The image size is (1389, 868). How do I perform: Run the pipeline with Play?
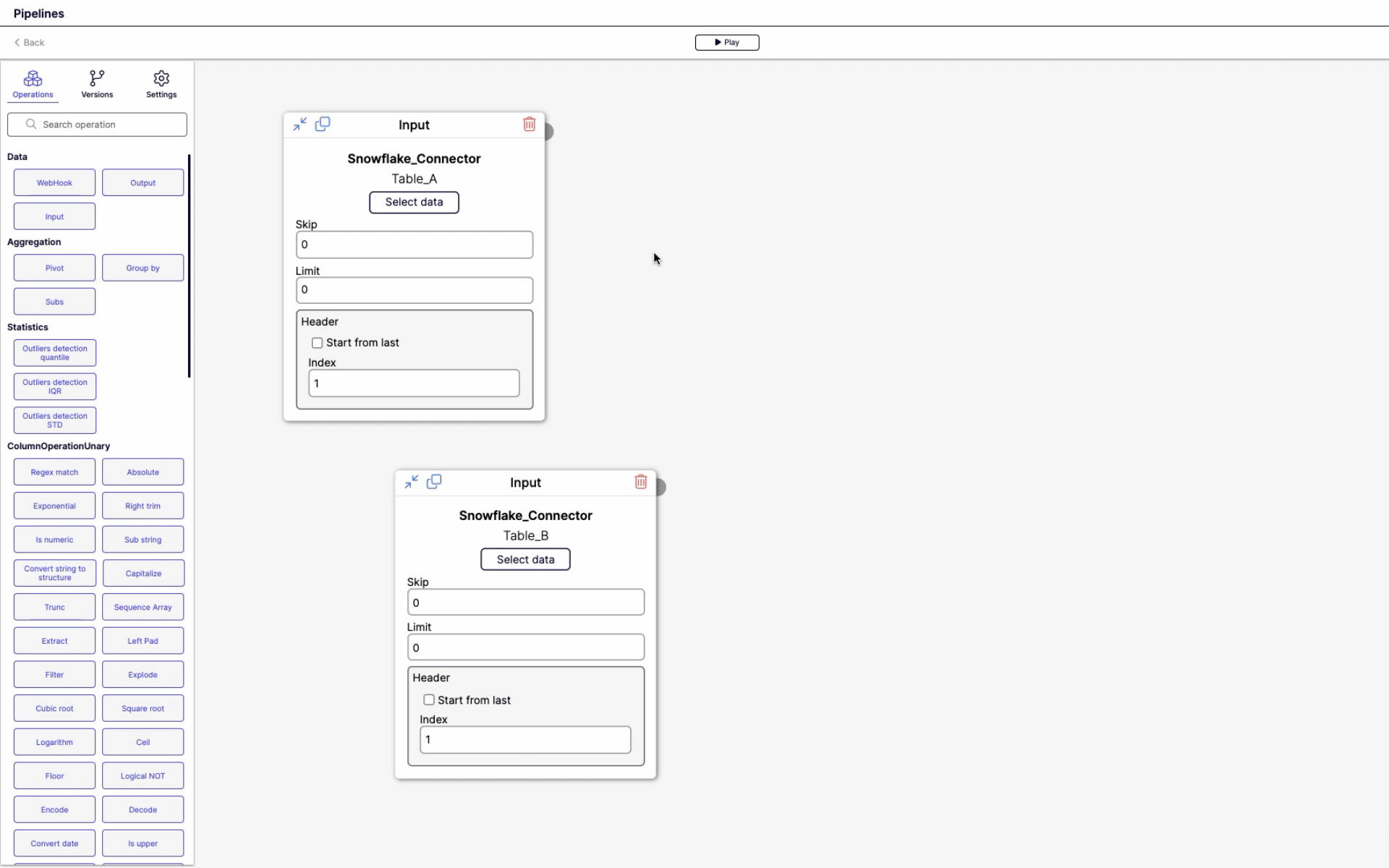(726, 42)
